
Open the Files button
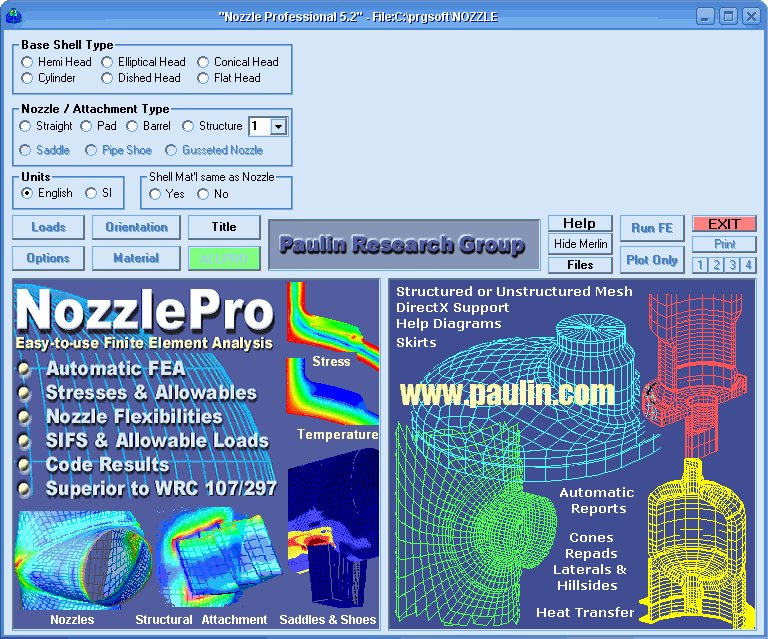tap(580, 265)
